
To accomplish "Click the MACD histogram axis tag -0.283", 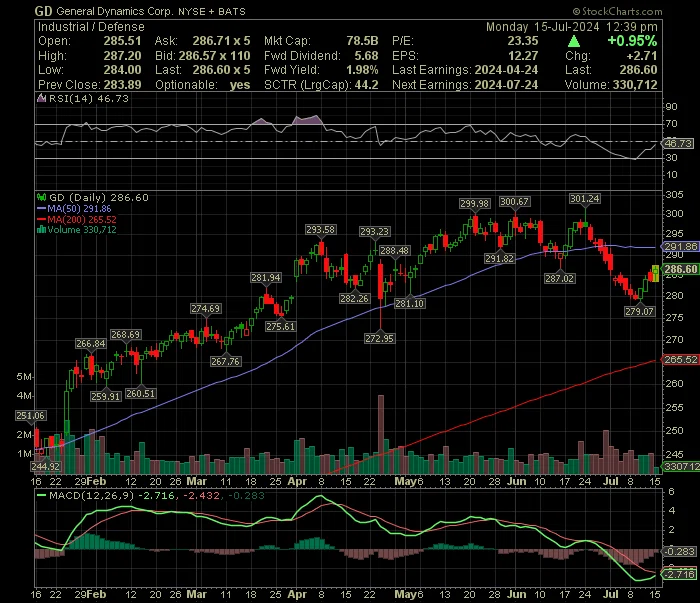I will [680, 552].
